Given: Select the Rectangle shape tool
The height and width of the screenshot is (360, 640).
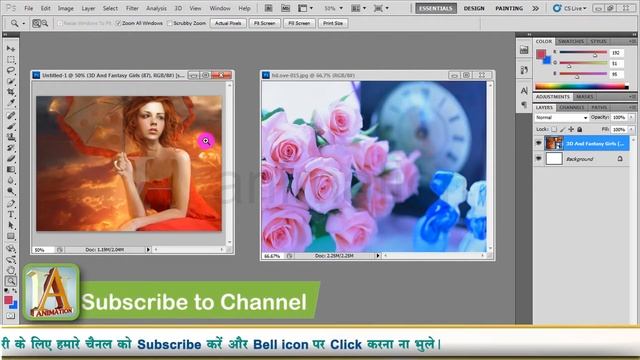Looking at the screenshot, I should pos(11,236).
